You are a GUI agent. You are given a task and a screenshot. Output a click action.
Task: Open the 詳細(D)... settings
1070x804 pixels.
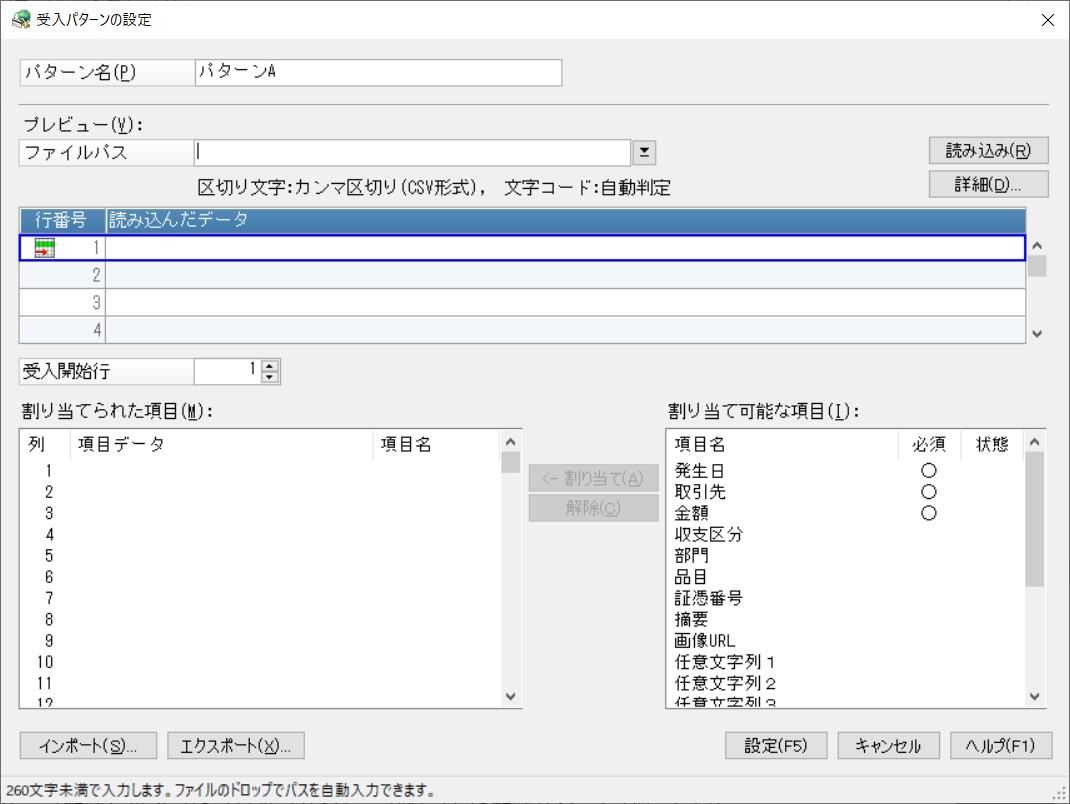987,184
